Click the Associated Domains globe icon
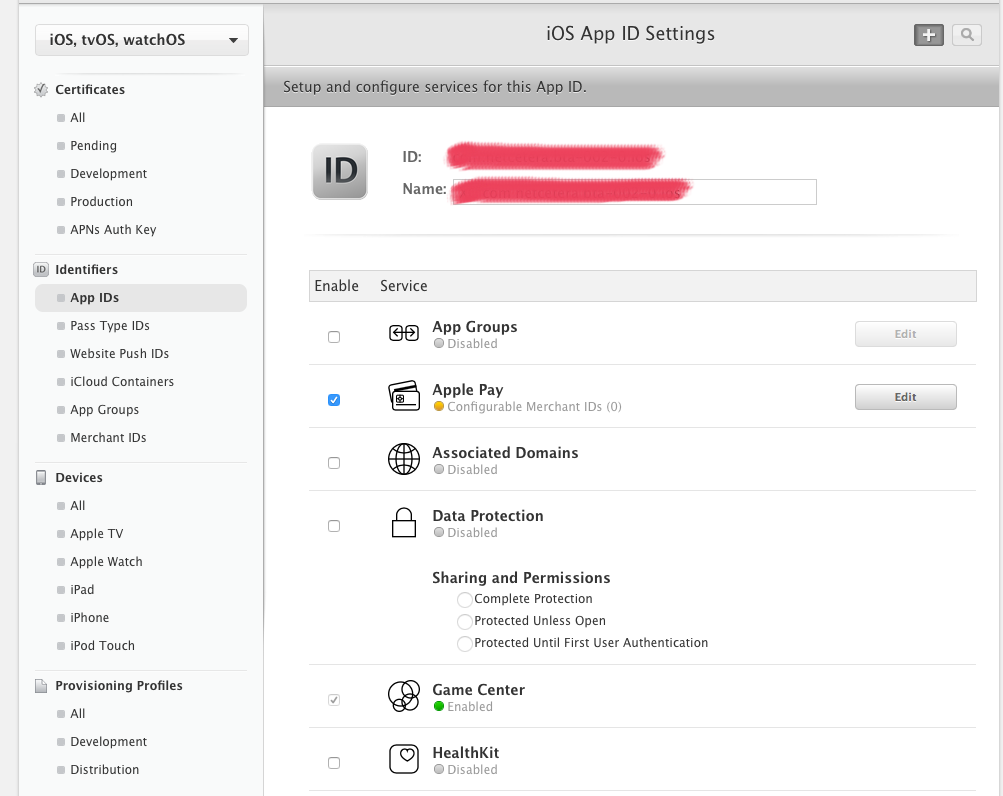Image resolution: width=1003 pixels, height=796 pixels. [403, 460]
